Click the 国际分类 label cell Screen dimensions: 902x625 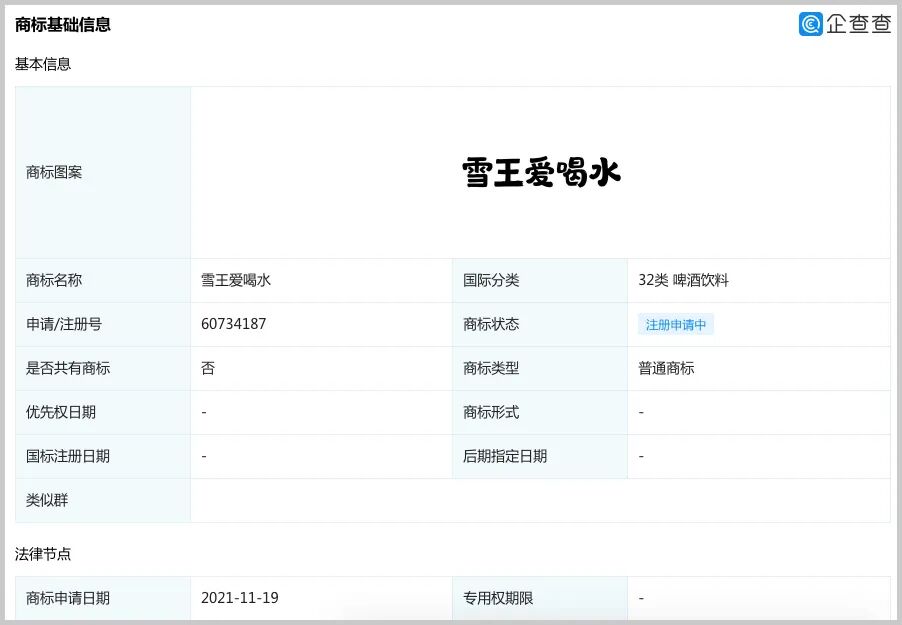coord(540,280)
